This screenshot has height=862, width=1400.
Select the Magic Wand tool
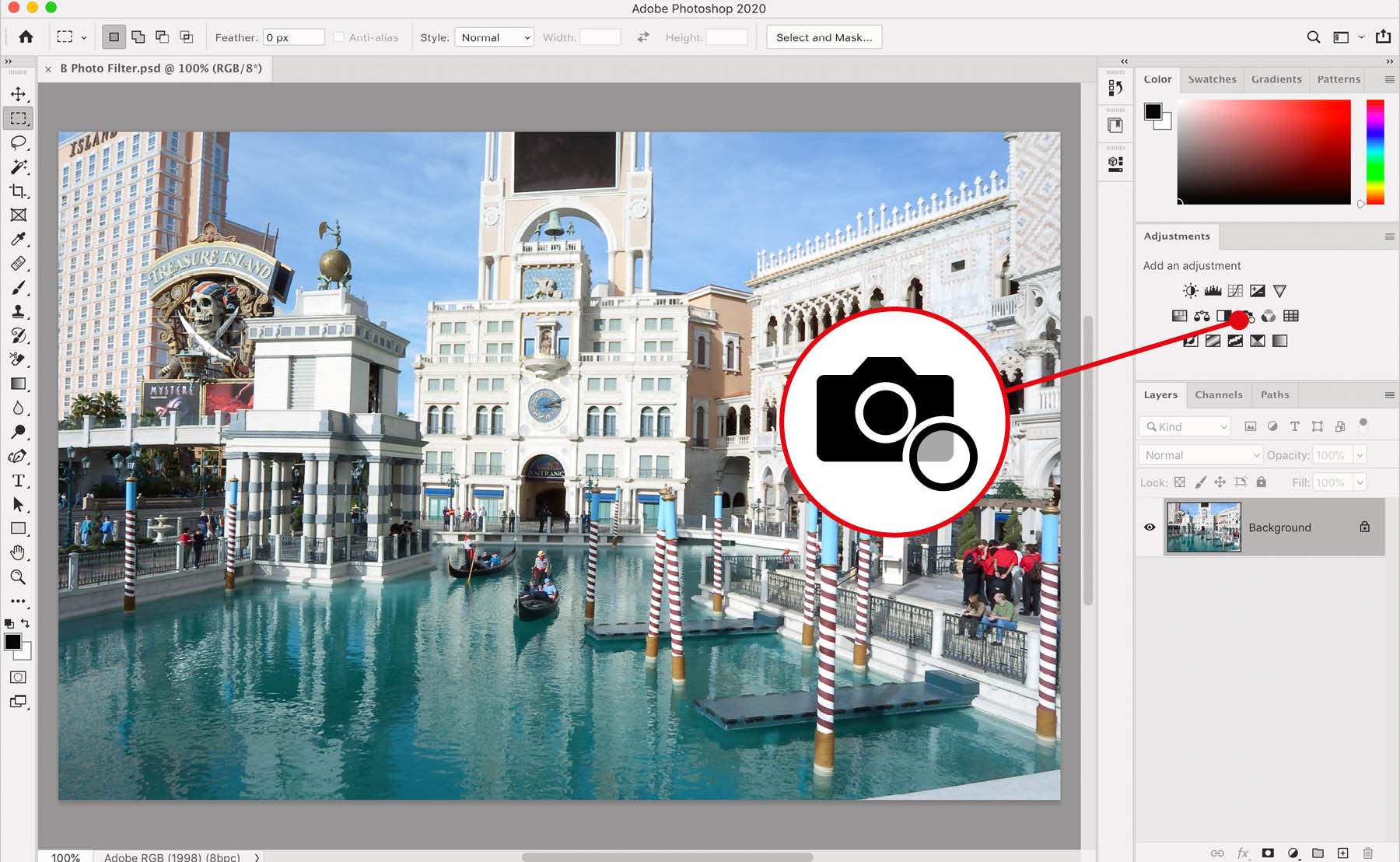(18, 166)
